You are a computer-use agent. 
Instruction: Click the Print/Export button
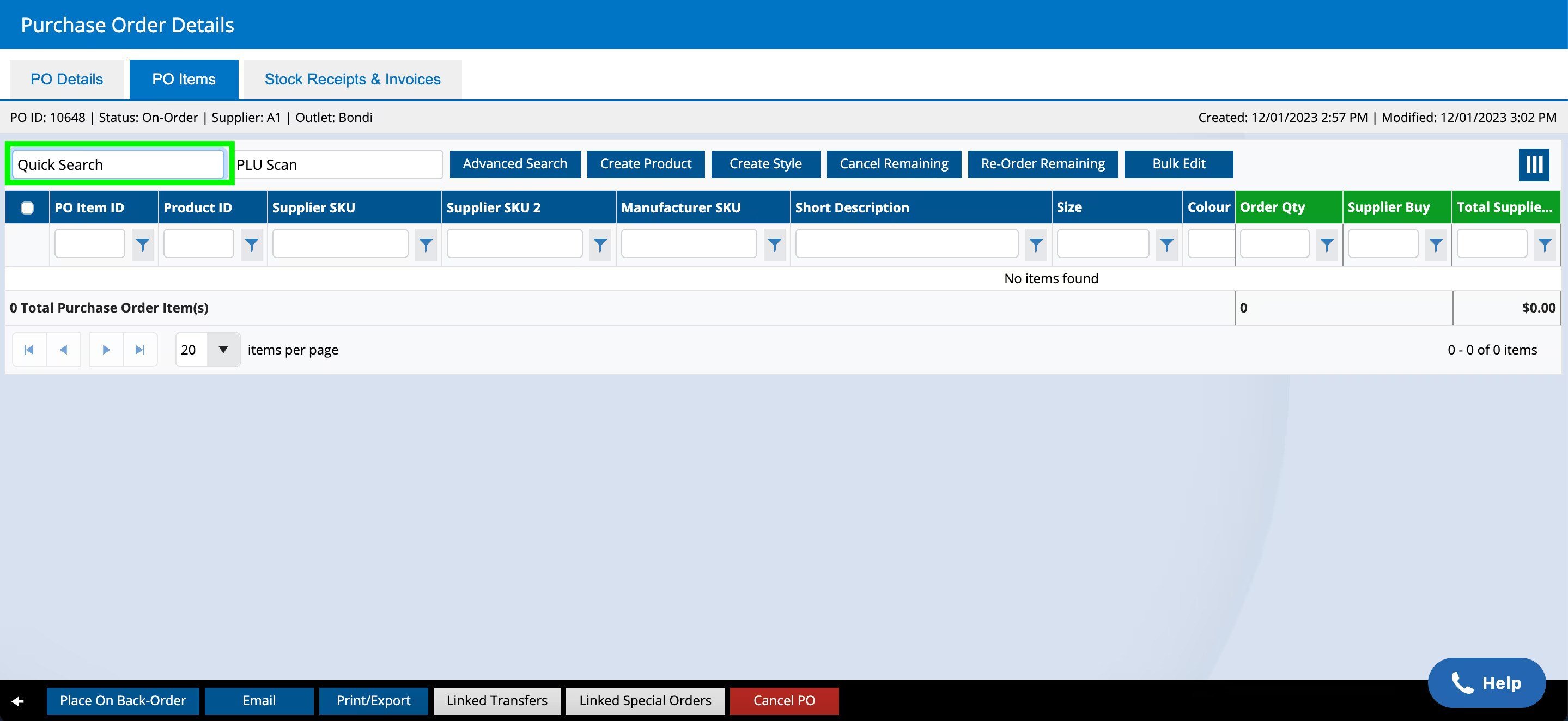pos(373,701)
